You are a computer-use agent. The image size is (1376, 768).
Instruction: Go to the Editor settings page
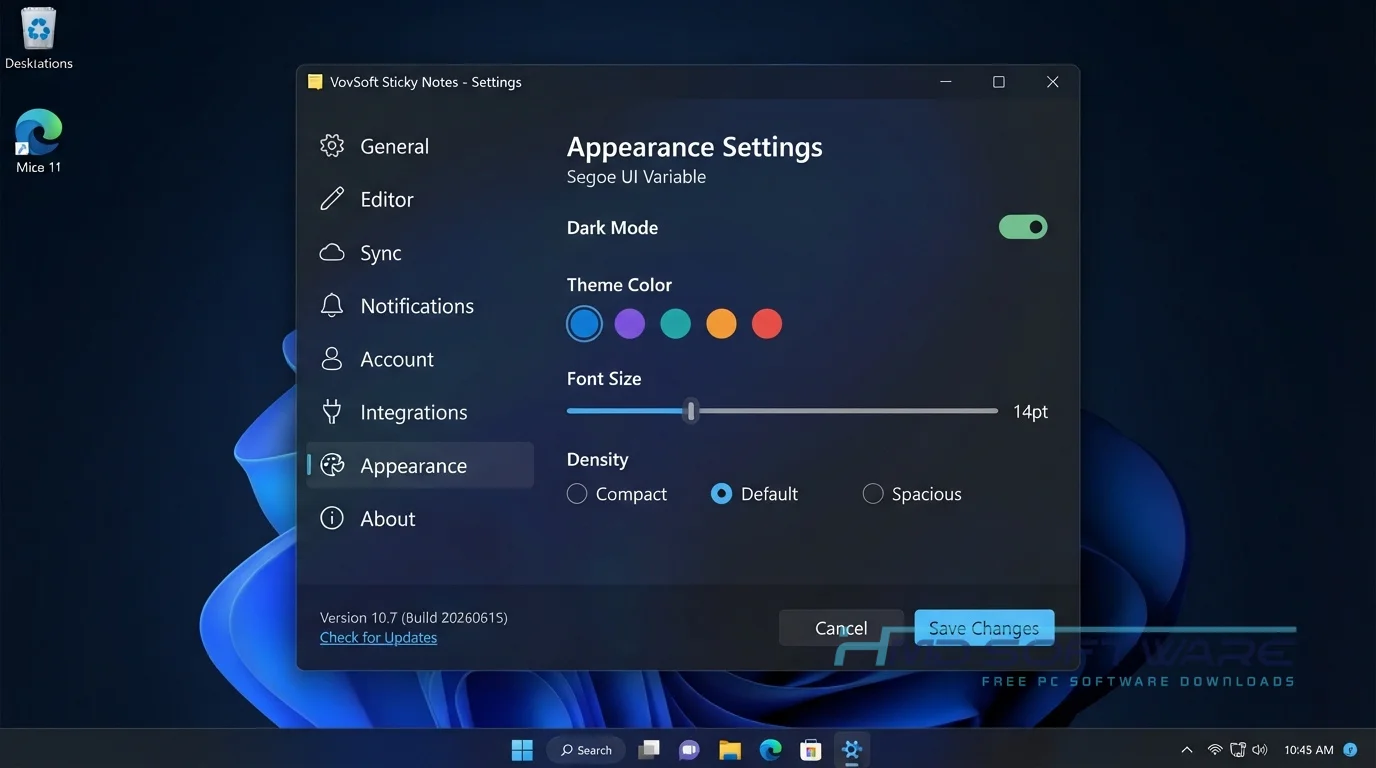tap(420, 199)
